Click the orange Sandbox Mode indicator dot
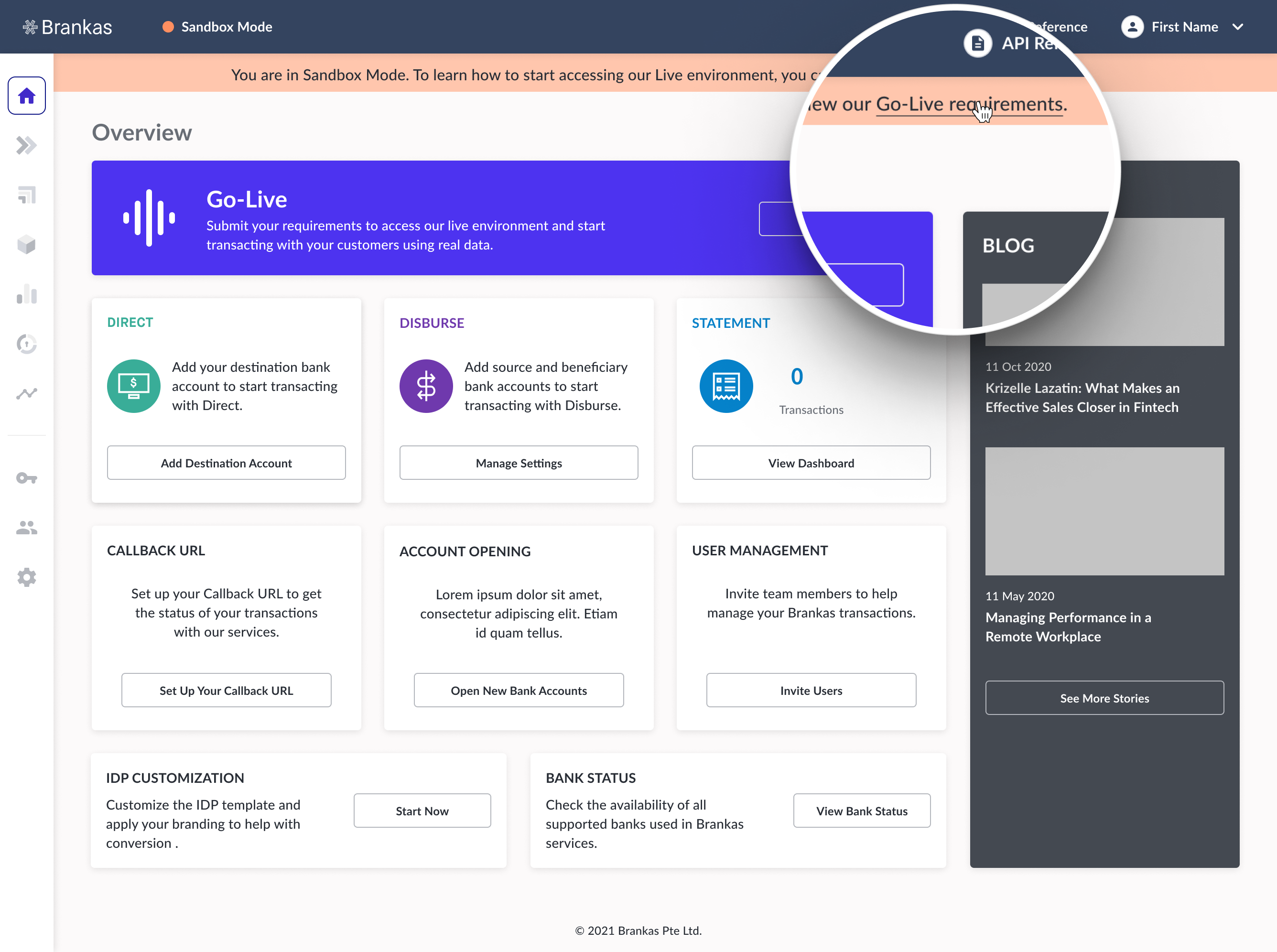The height and width of the screenshot is (952, 1277). tap(168, 27)
